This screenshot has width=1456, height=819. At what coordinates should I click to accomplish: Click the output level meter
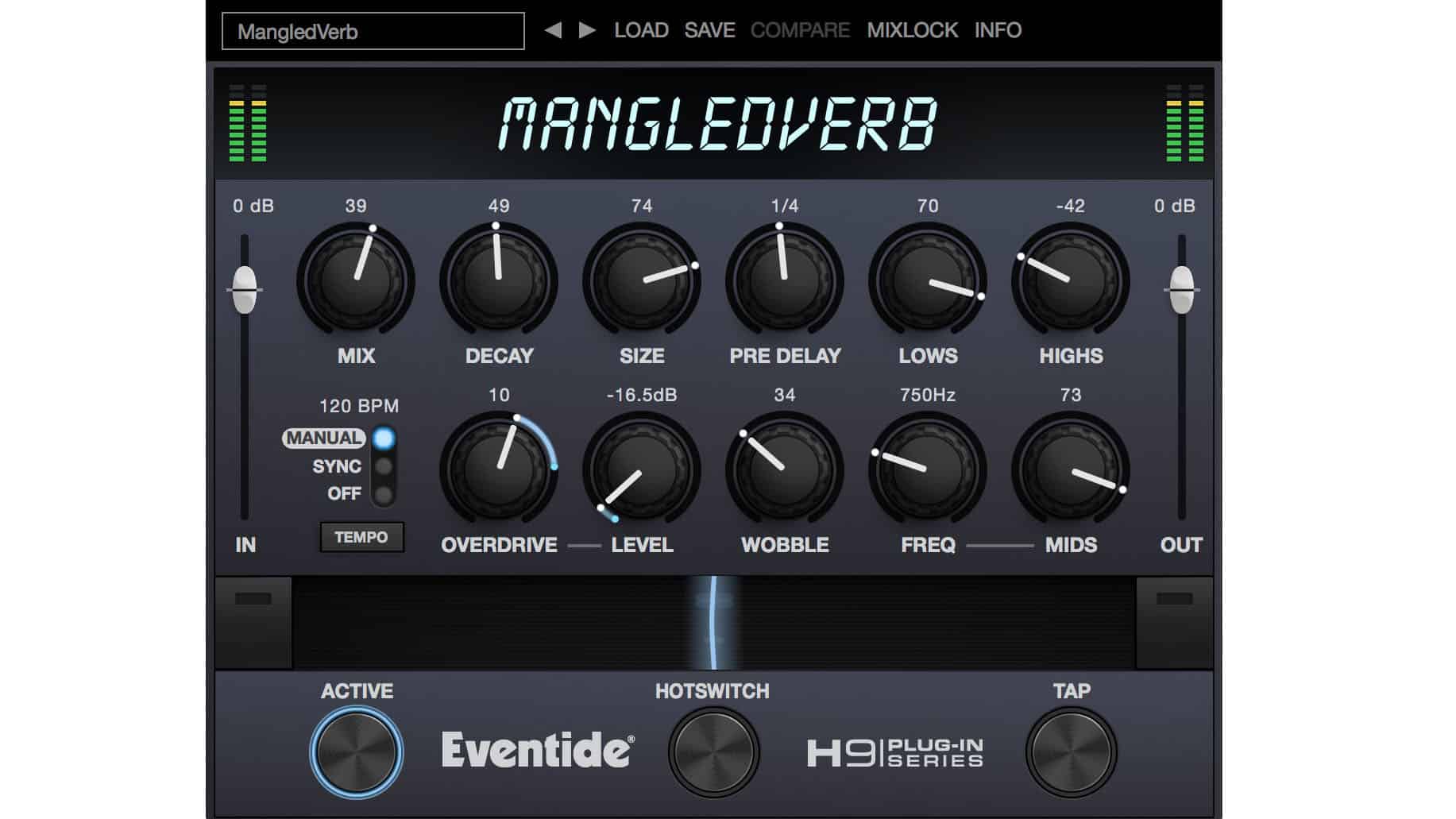point(1185,123)
